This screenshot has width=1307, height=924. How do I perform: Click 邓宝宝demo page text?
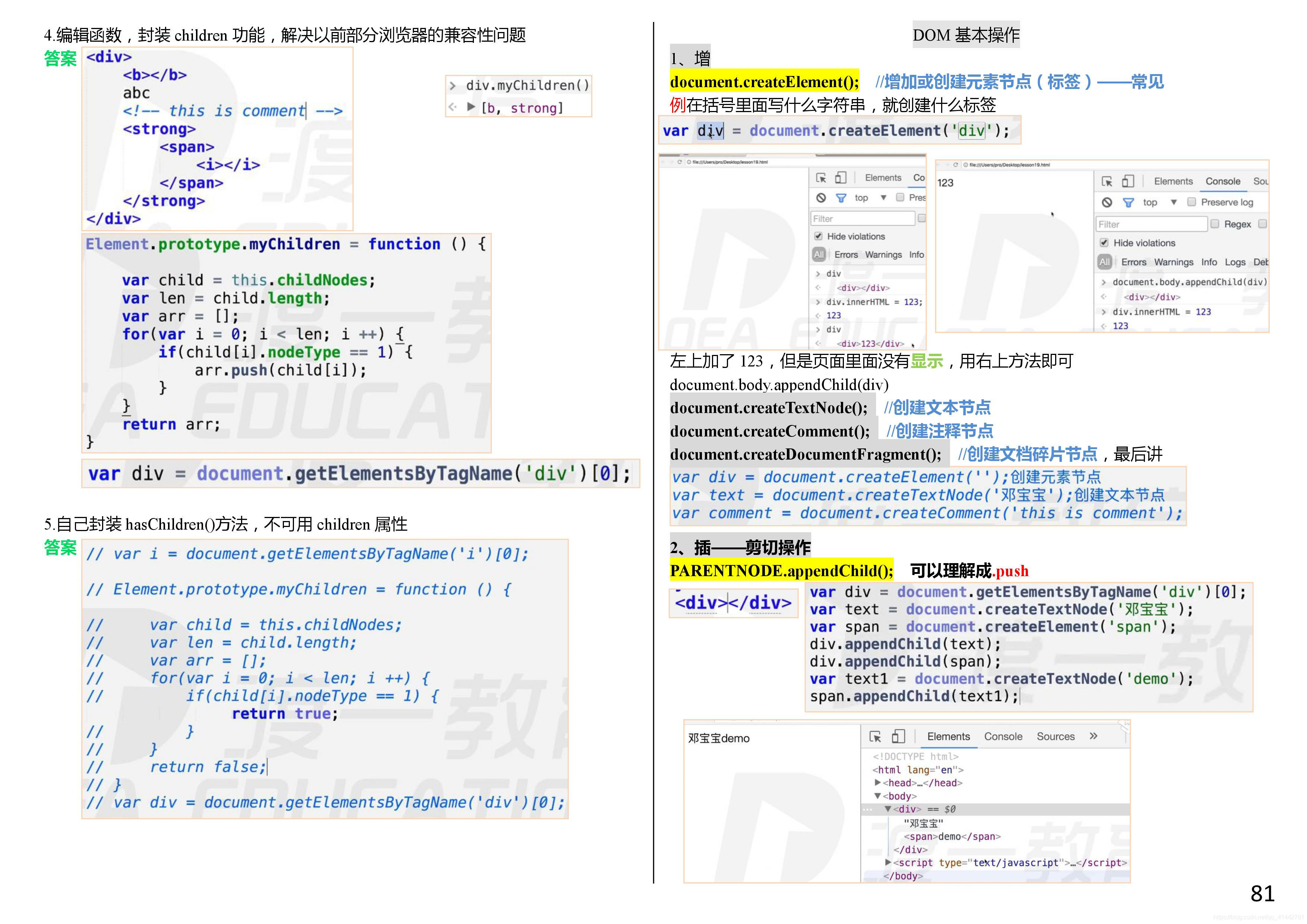click(x=718, y=739)
